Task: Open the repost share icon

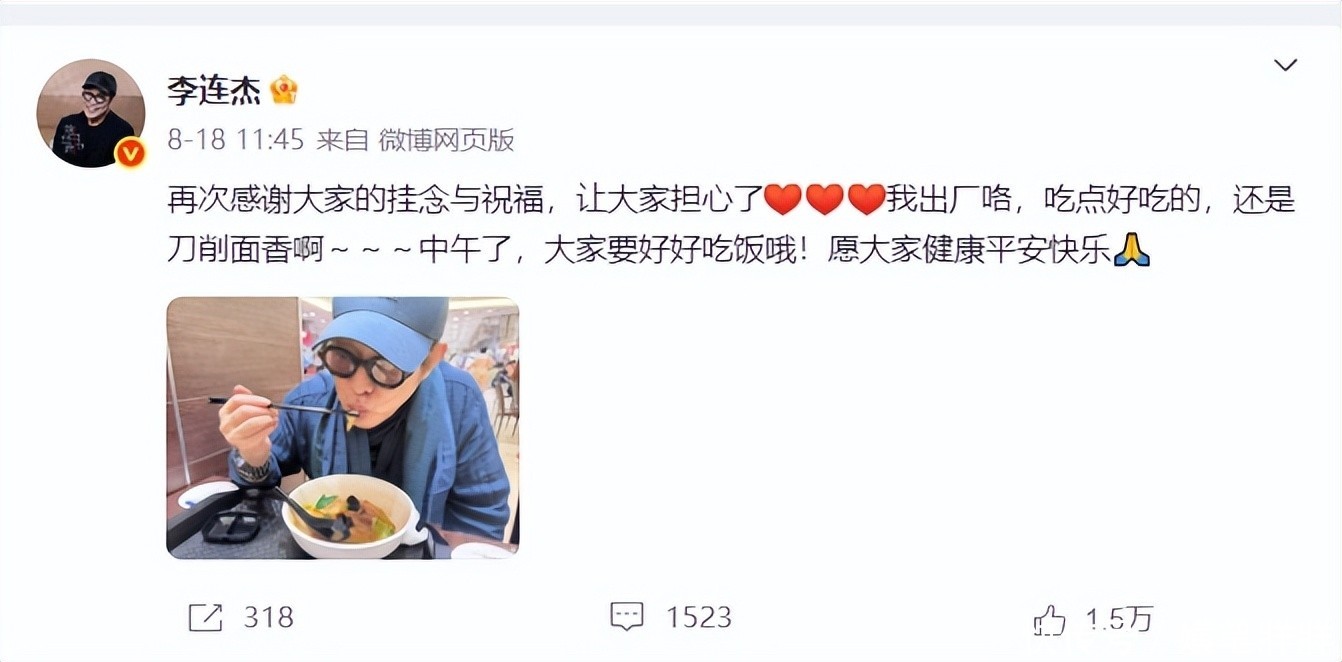Action: pos(205,617)
